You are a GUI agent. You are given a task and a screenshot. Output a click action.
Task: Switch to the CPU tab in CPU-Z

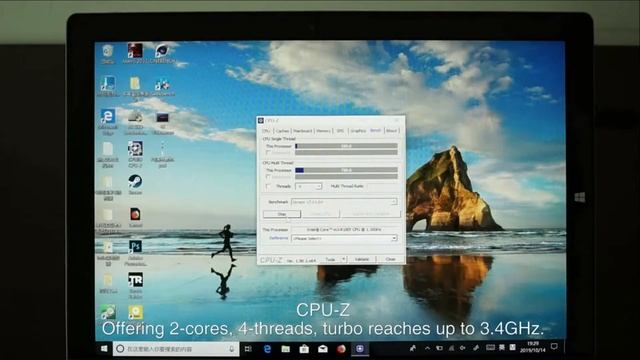[266, 131]
